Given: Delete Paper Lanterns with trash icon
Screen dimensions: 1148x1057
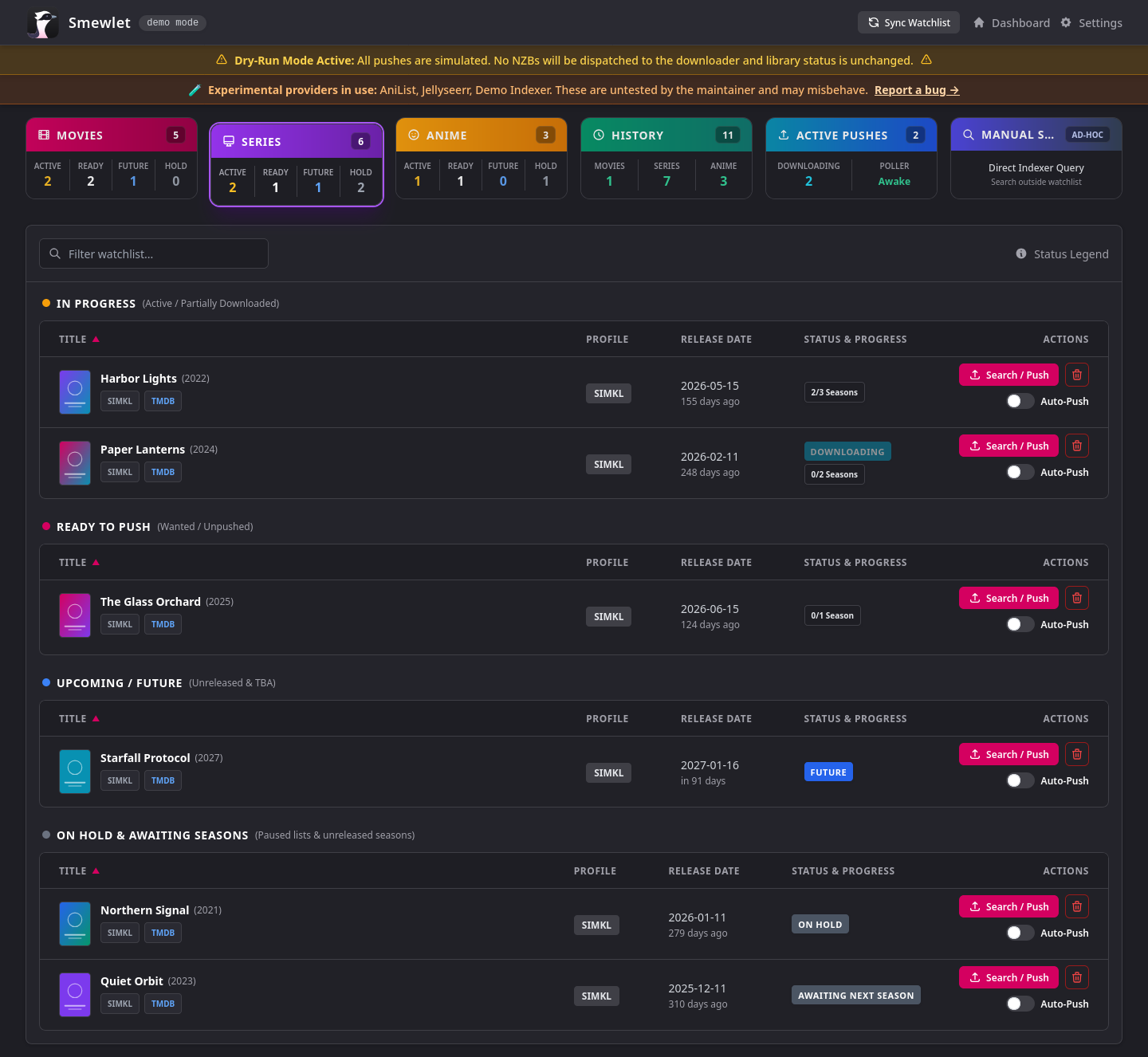Looking at the screenshot, I should click(x=1077, y=446).
